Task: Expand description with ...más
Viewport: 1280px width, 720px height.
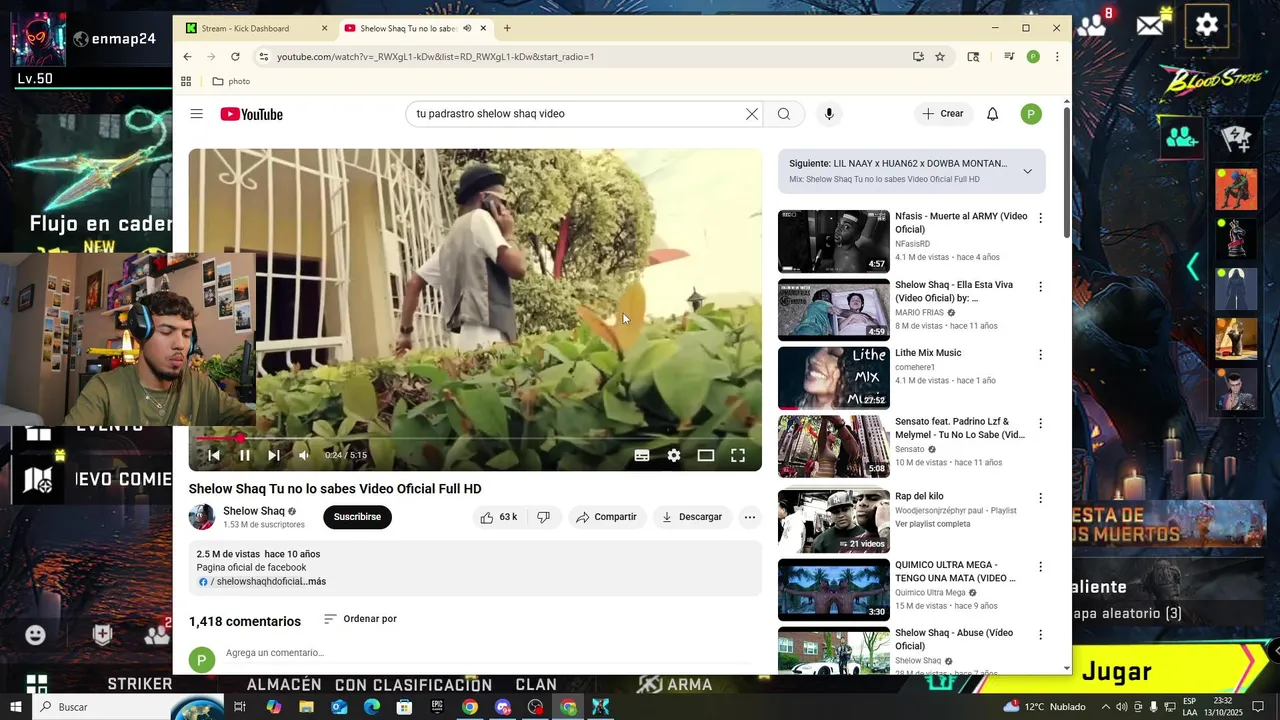Action: (315, 581)
